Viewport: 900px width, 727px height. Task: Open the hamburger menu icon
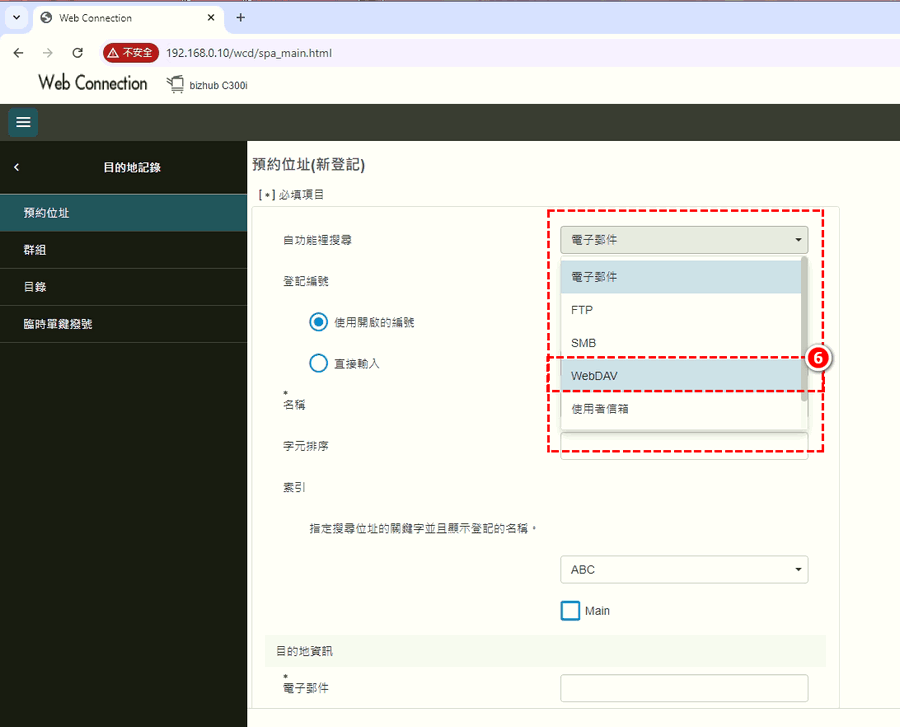point(23,122)
